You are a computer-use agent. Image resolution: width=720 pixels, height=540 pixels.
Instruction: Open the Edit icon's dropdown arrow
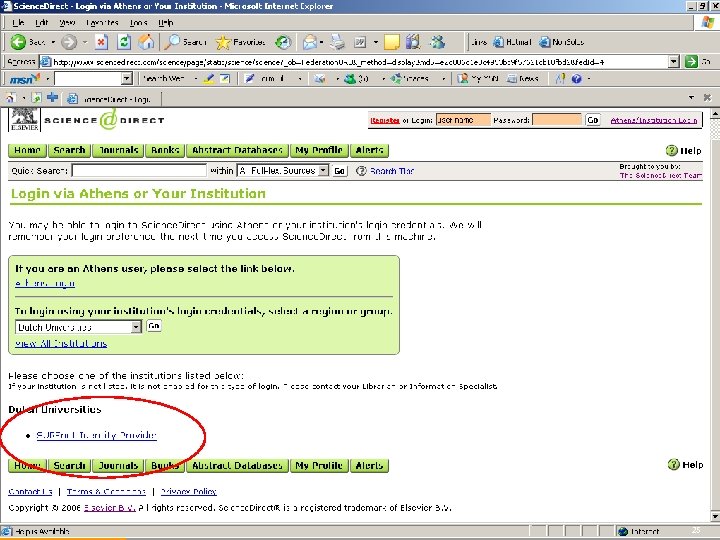(x=376, y=42)
